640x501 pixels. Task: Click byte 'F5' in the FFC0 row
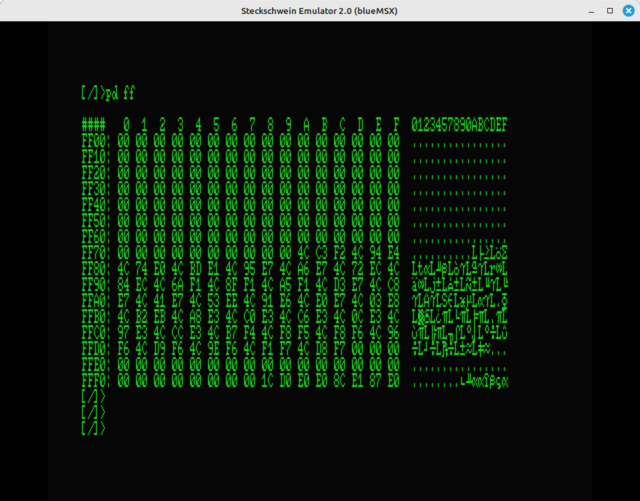(x=303, y=333)
